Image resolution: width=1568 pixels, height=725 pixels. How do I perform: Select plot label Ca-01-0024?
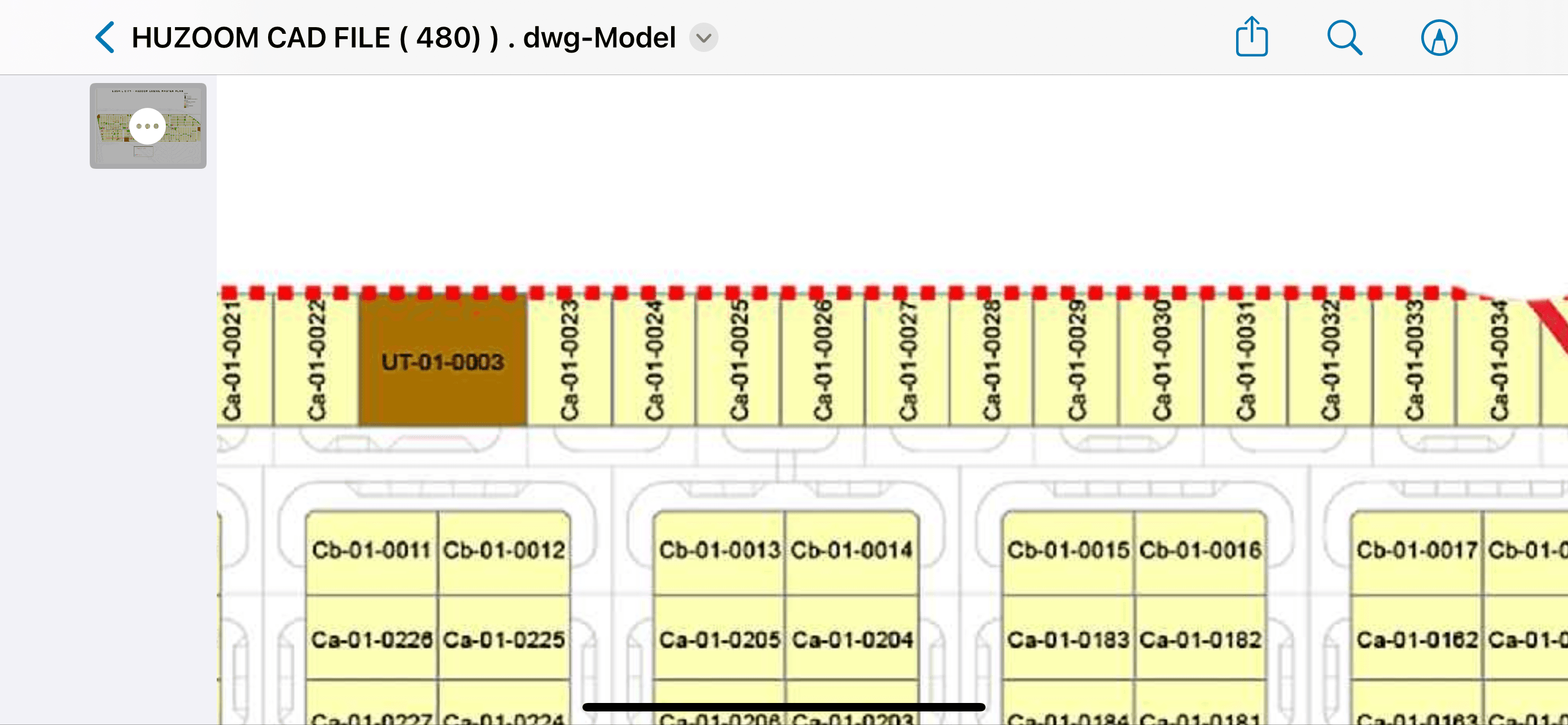[x=654, y=361]
